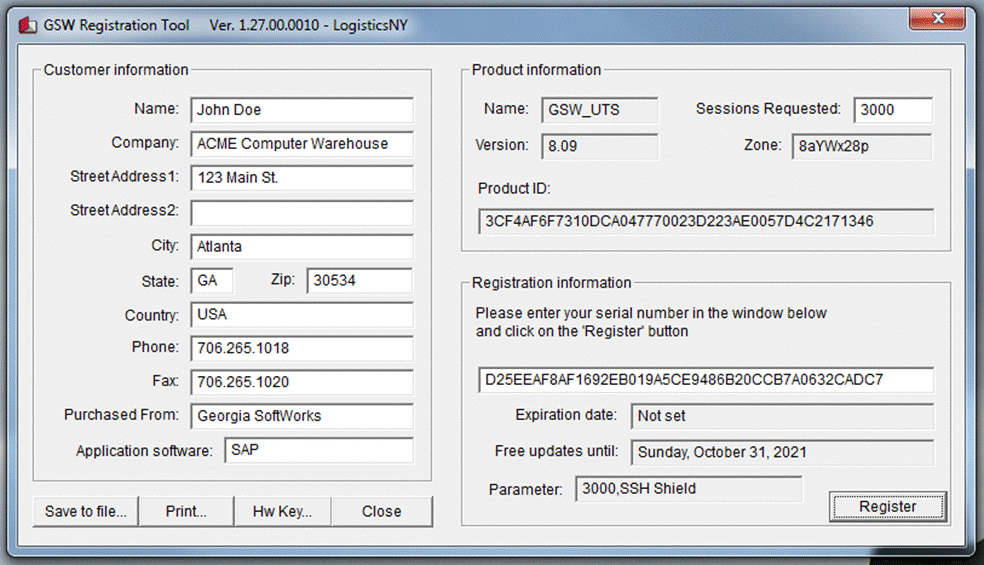Close the window with the red X
984x565 pixels.
[936, 19]
